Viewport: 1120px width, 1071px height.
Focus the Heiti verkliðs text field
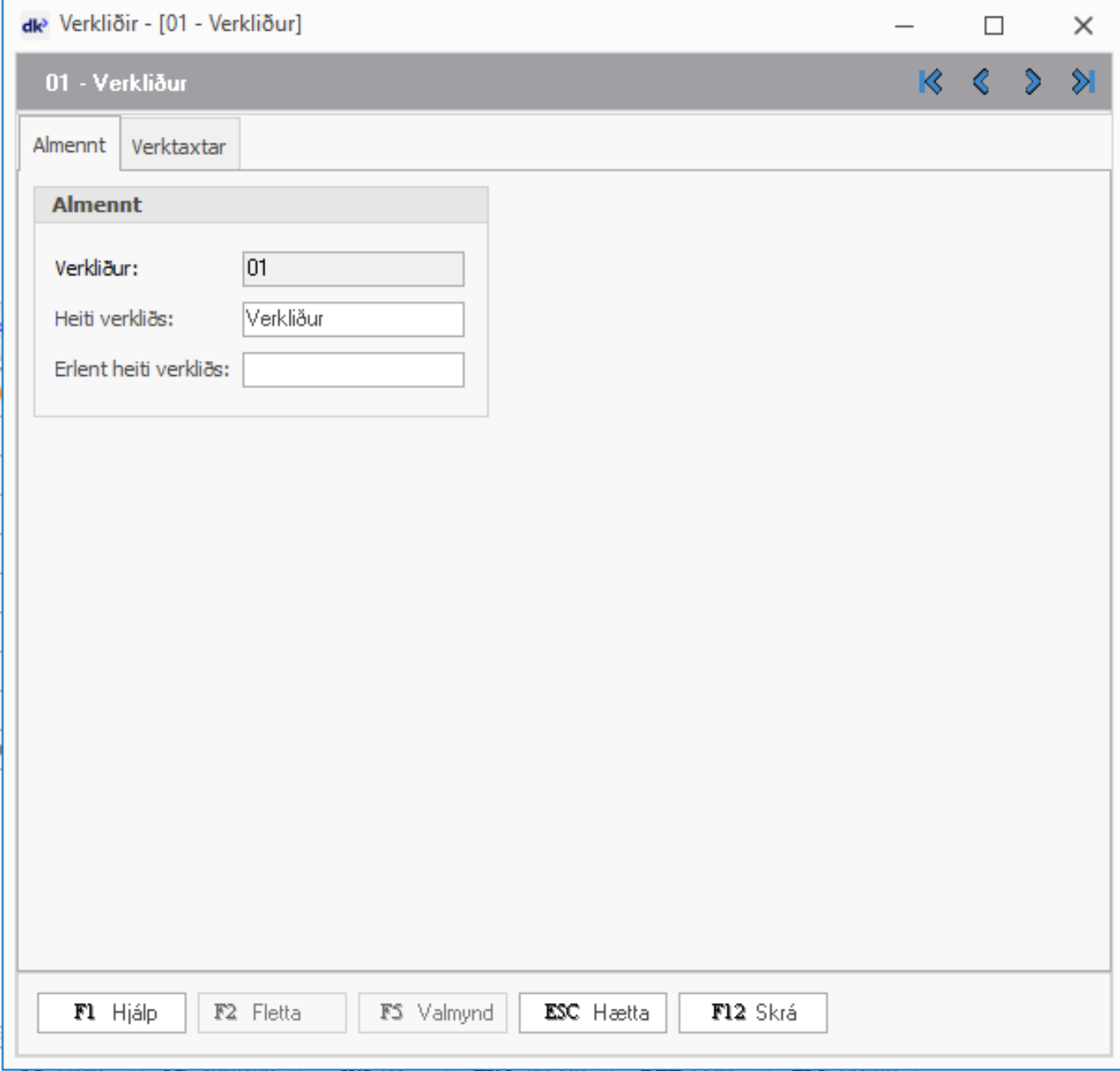coord(353,319)
